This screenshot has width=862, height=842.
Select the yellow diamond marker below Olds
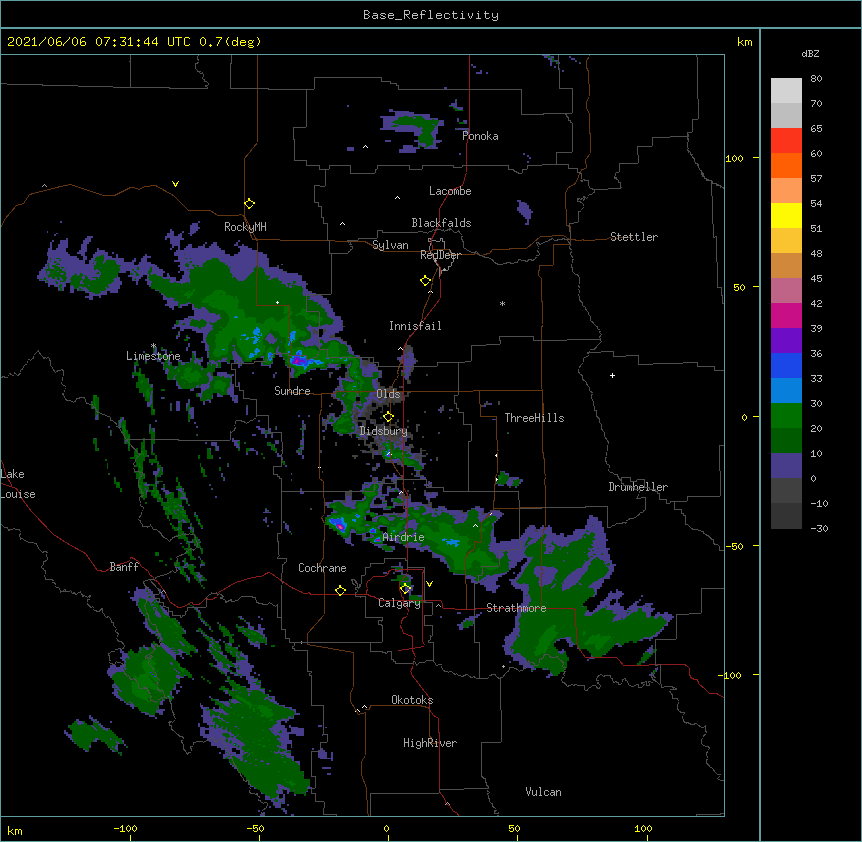pyautogui.click(x=388, y=417)
